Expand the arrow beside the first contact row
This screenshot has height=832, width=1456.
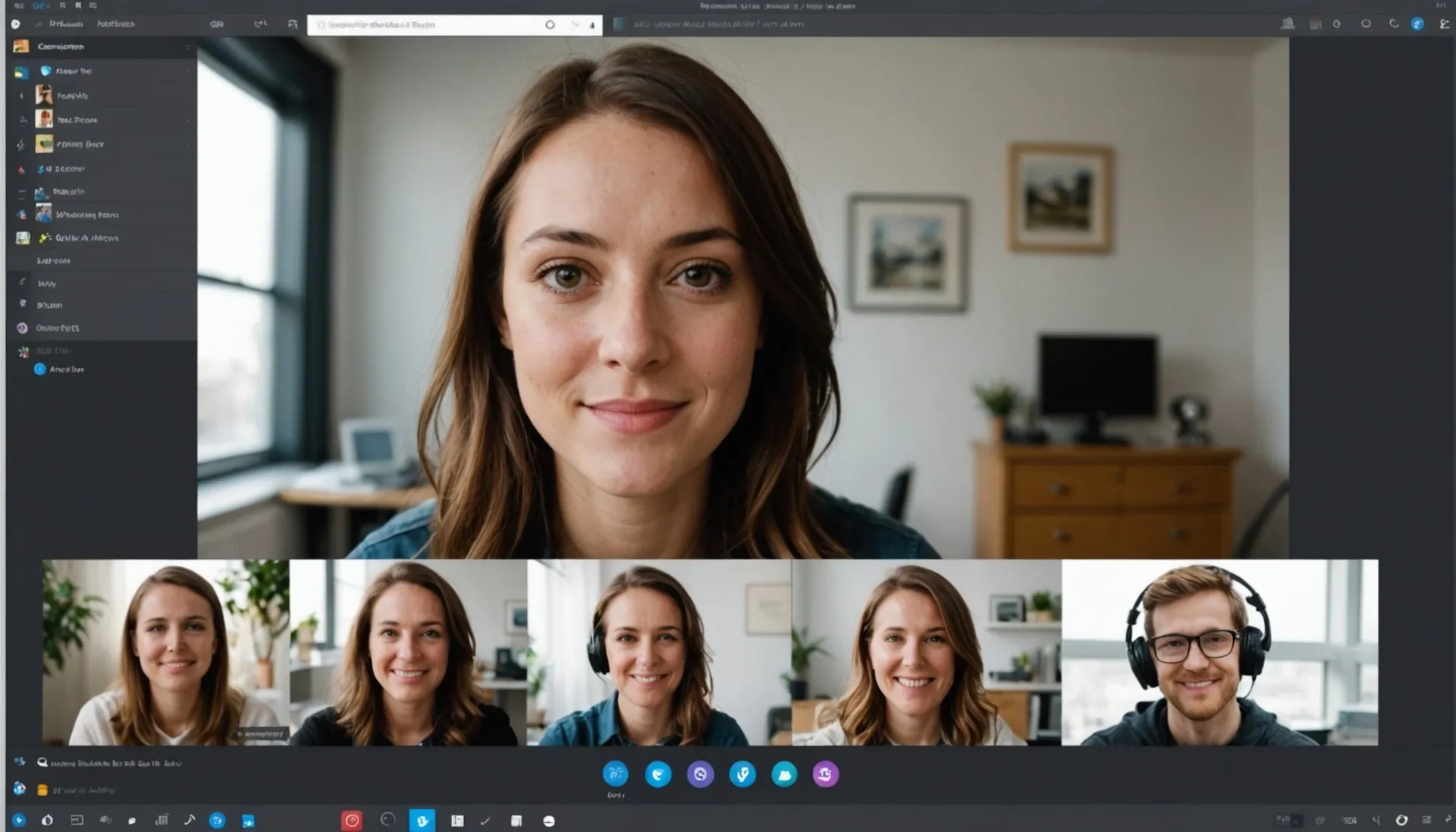click(187, 71)
